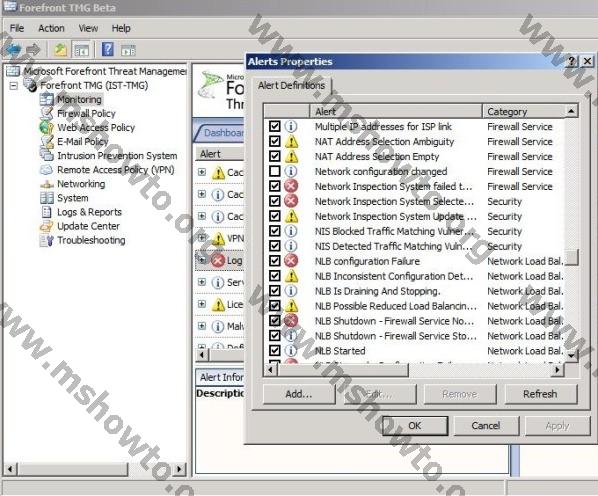This screenshot has width=598, height=496.
Task: Uncheck NLB Is Draining And Stopping
Action: (275, 291)
